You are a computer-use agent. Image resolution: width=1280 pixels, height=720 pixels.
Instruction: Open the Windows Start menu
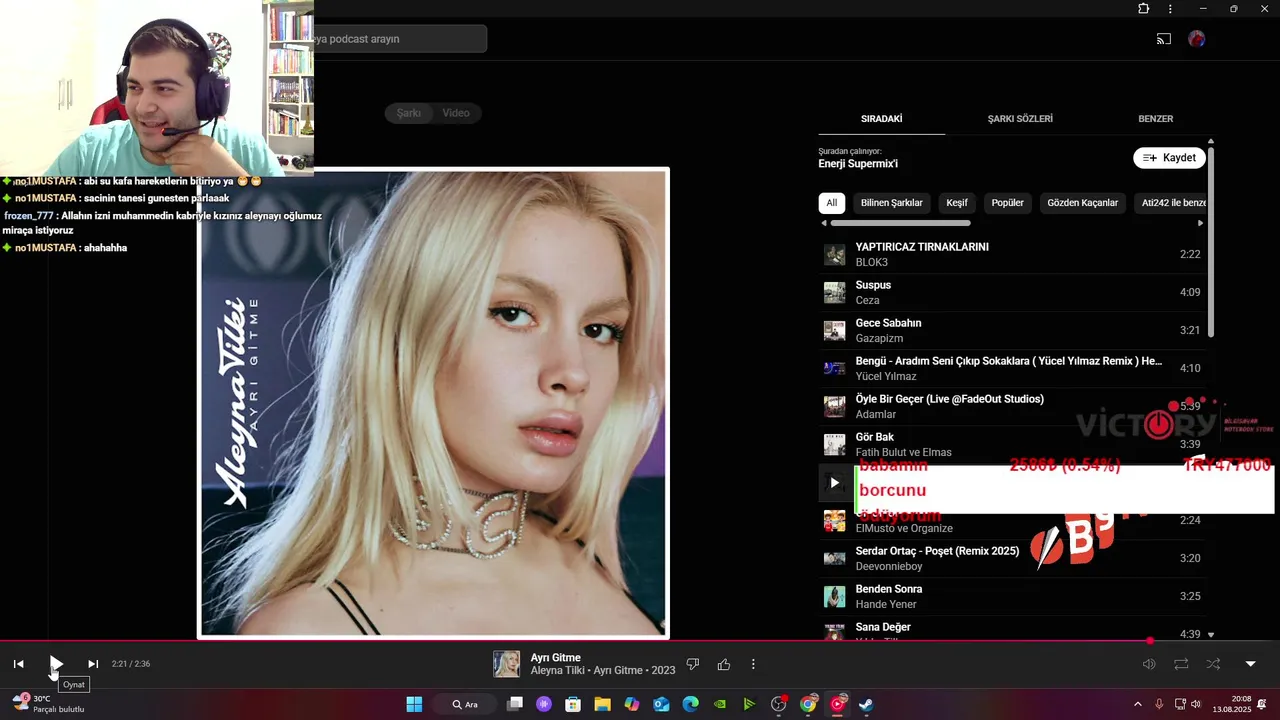pos(414,704)
